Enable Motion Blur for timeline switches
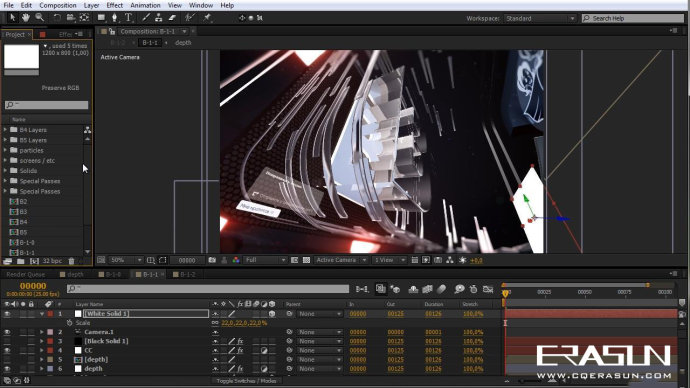The height and width of the screenshot is (388, 690). pyautogui.click(x=441, y=289)
